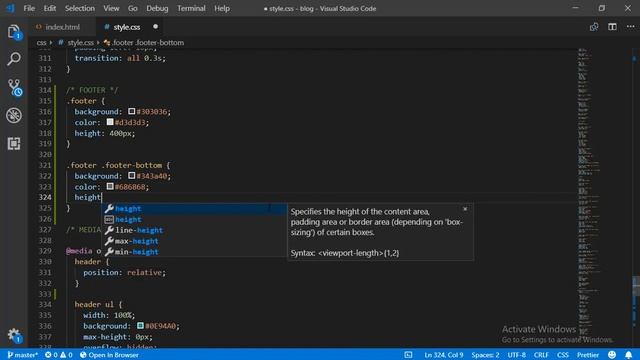Screen dimensions: 640x360
Task: Open the Explorer view in activity bar
Action: 14,32
